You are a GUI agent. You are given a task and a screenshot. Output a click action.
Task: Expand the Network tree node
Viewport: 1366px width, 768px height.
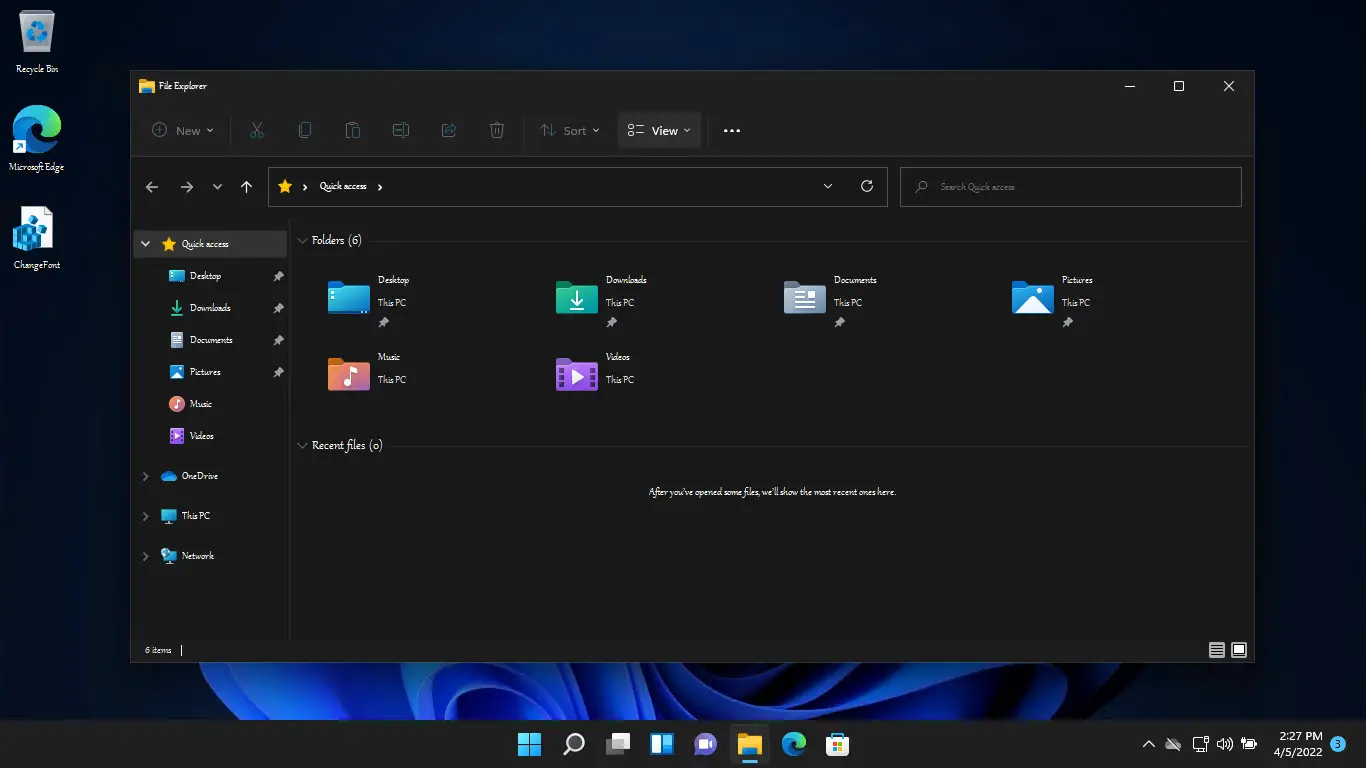coord(145,556)
